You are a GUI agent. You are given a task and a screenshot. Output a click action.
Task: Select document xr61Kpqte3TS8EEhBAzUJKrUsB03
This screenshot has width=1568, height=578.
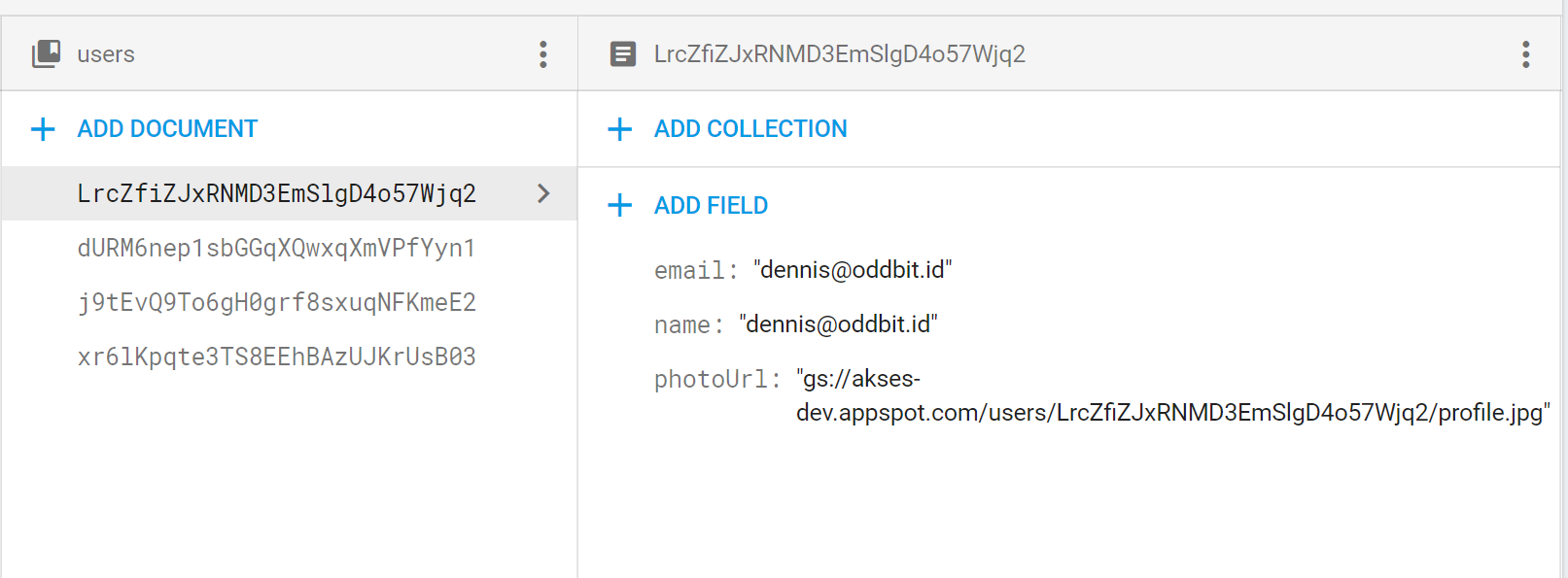pyautogui.click(x=277, y=357)
